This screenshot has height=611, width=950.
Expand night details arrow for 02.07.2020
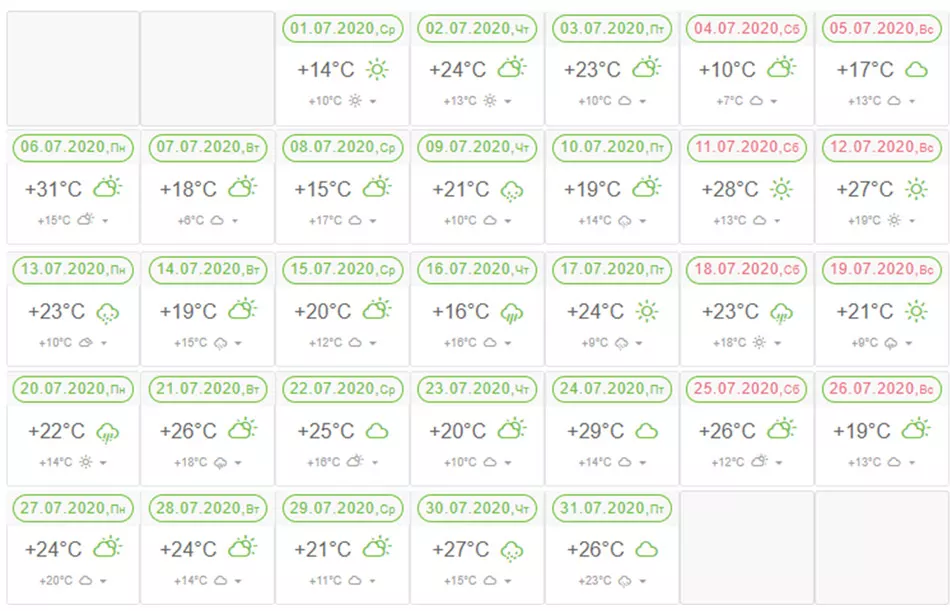tap(508, 101)
